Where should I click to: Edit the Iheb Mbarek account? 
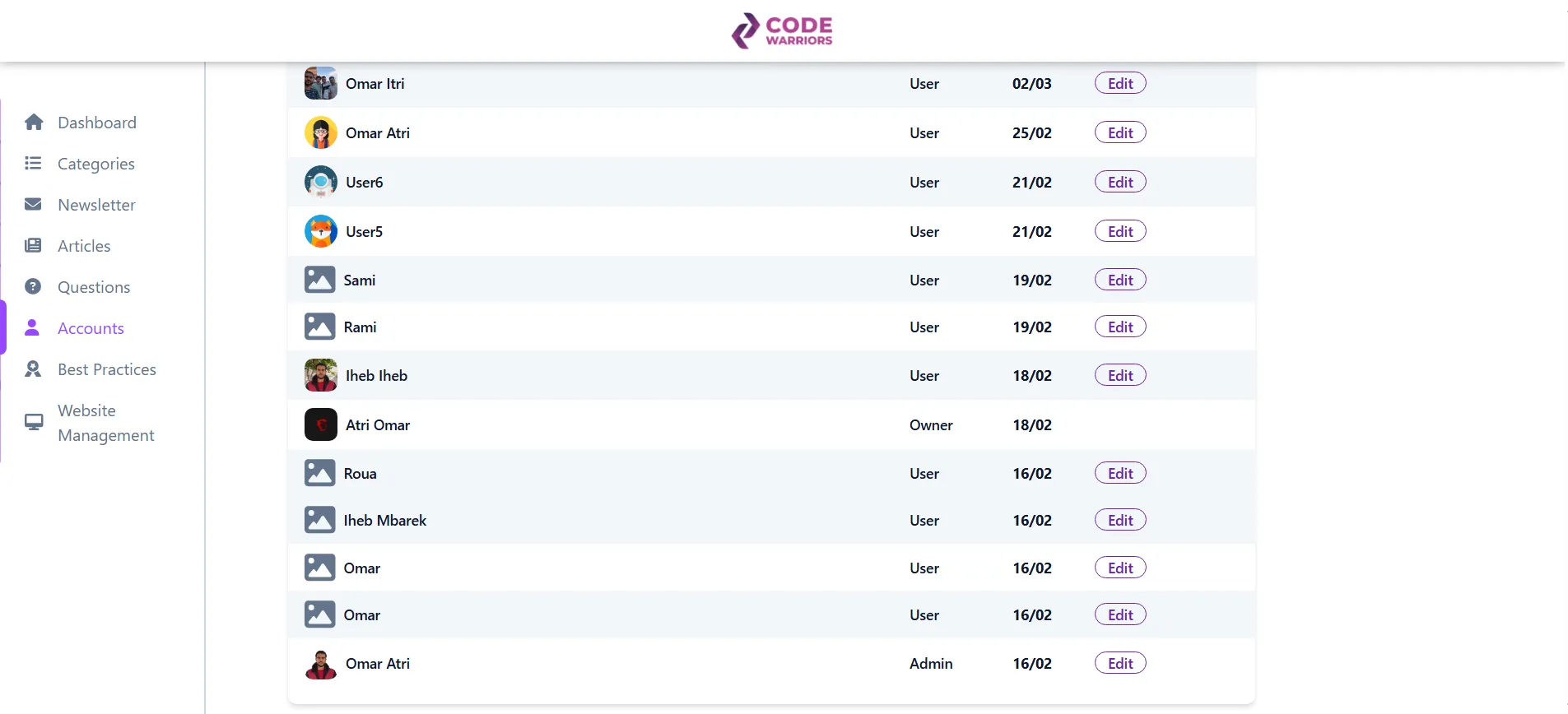[x=1119, y=521]
